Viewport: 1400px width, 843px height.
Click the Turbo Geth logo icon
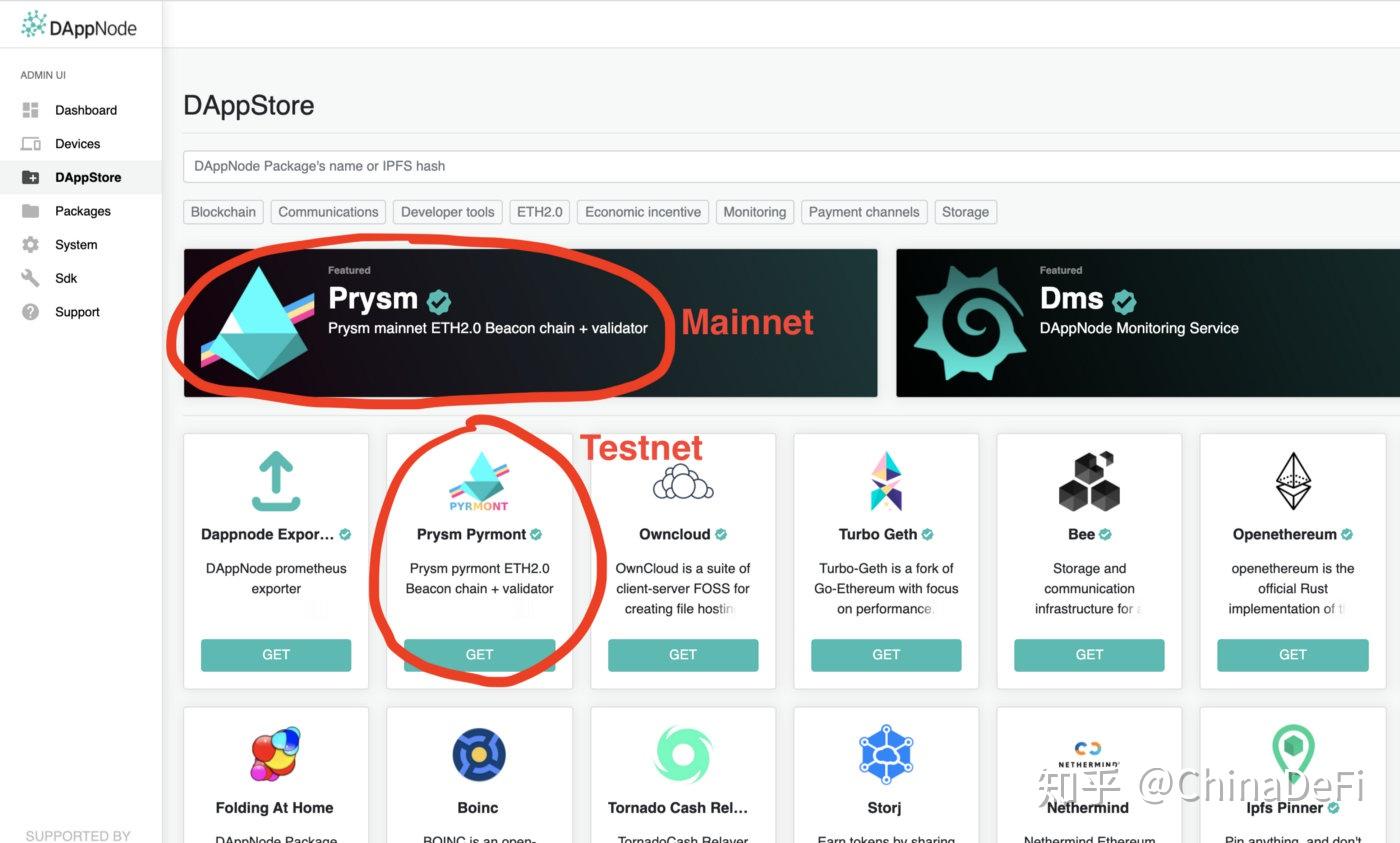tap(886, 481)
